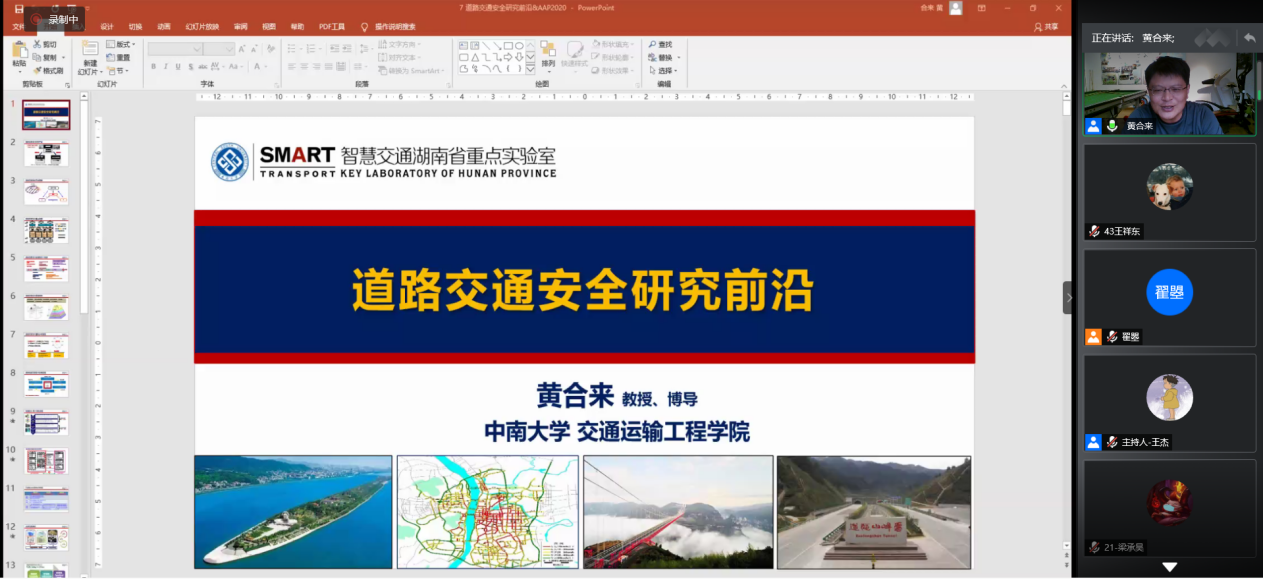The image size is (1263, 579).
Task: Click the Paste (粘贴) clipboard icon
Action: 18,50
